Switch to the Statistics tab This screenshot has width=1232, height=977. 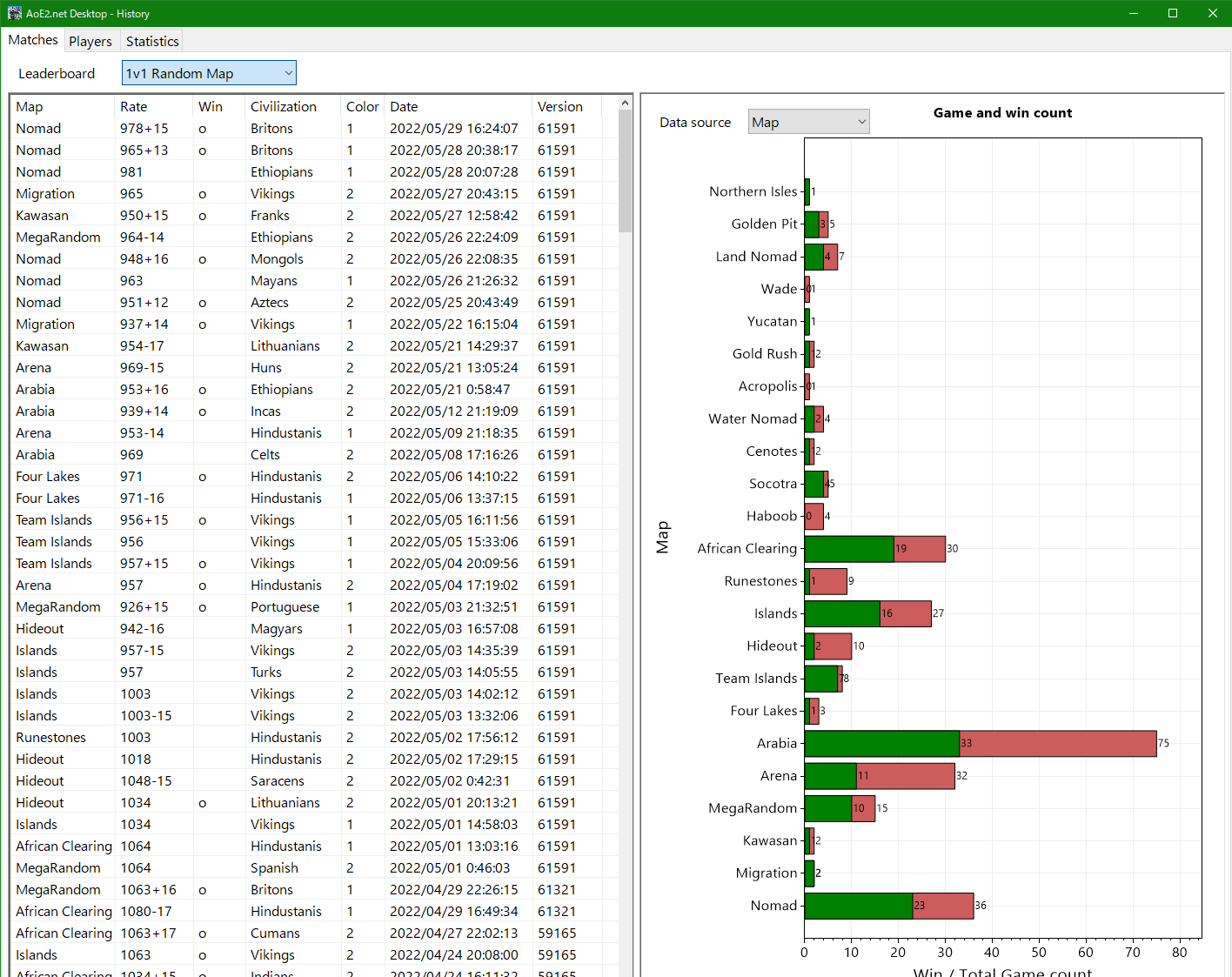151,40
